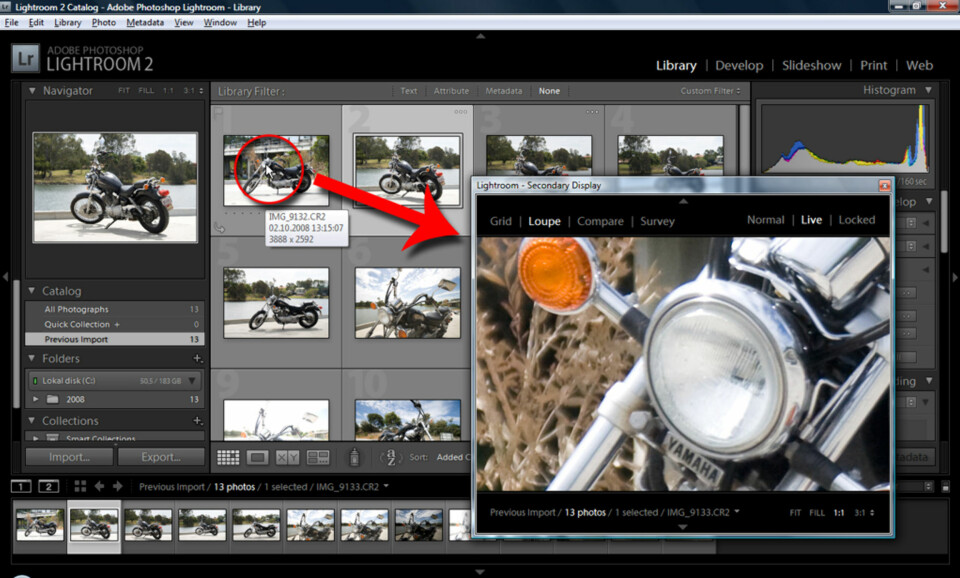Image resolution: width=960 pixels, height=578 pixels.
Task: Select Survey view toolbar icon
Action: pyautogui.click(x=318, y=457)
